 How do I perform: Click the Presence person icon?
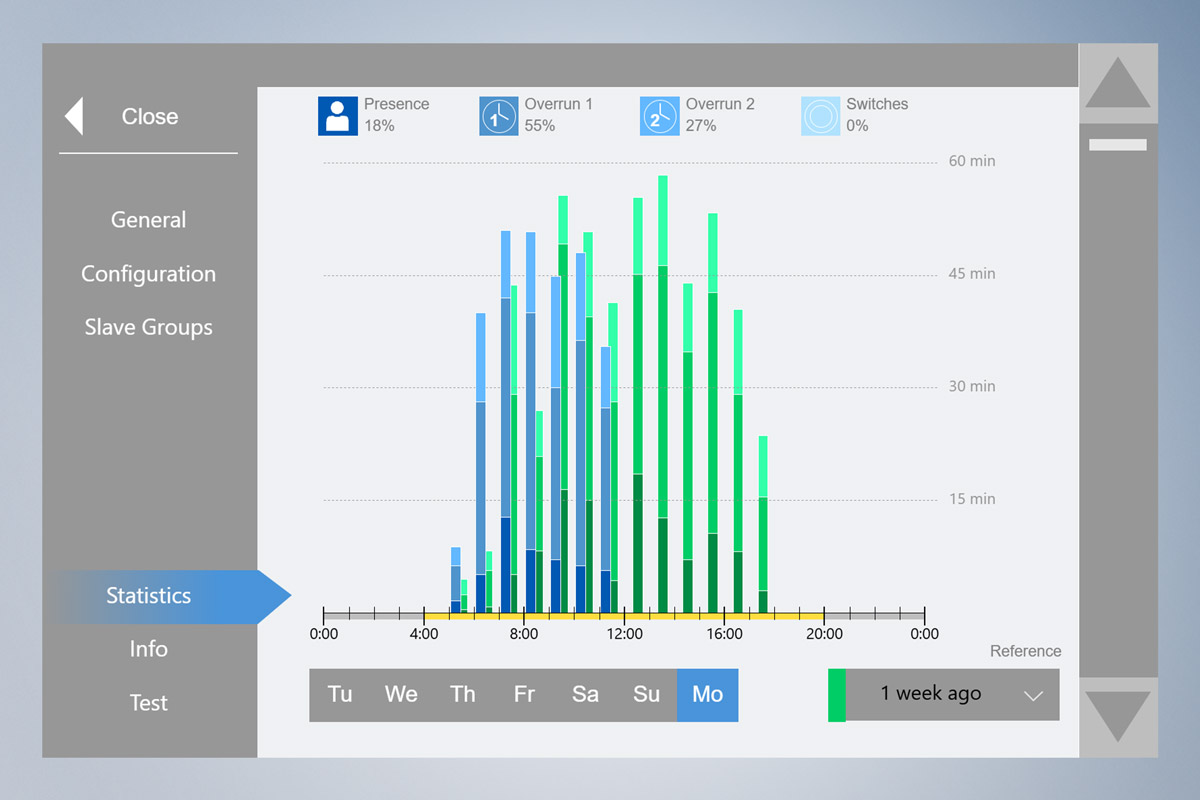click(x=338, y=116)
